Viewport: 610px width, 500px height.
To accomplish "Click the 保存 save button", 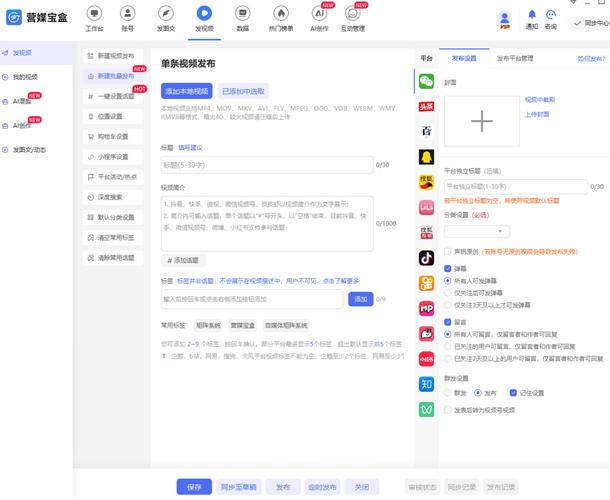I will (194, 487).
